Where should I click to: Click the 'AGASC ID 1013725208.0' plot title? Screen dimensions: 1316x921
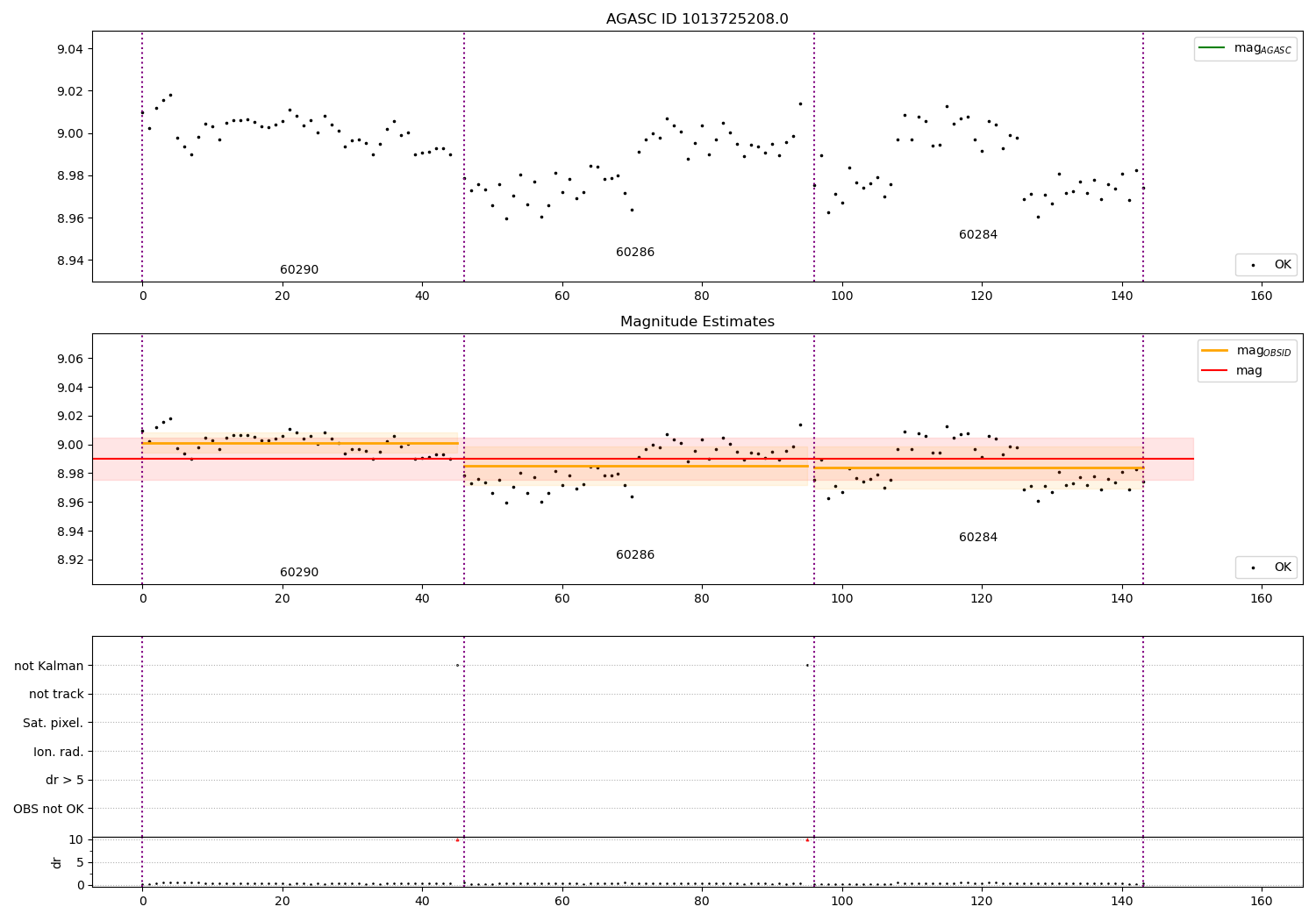pyautogui.click(x=697, y=19)
